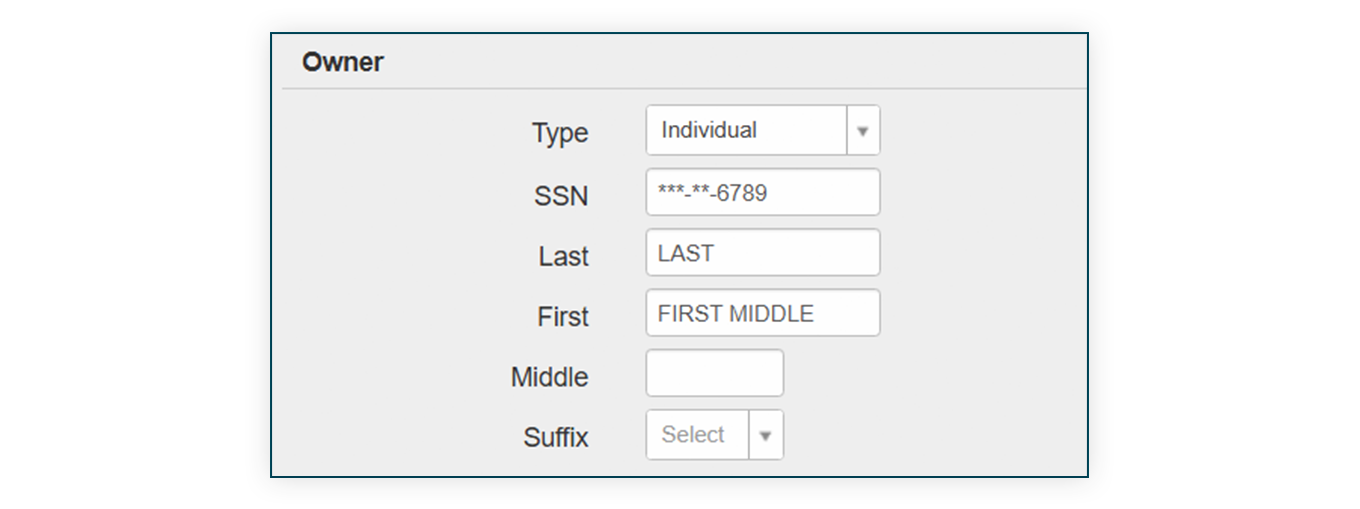Click the Type field label

tap(560, 134)
